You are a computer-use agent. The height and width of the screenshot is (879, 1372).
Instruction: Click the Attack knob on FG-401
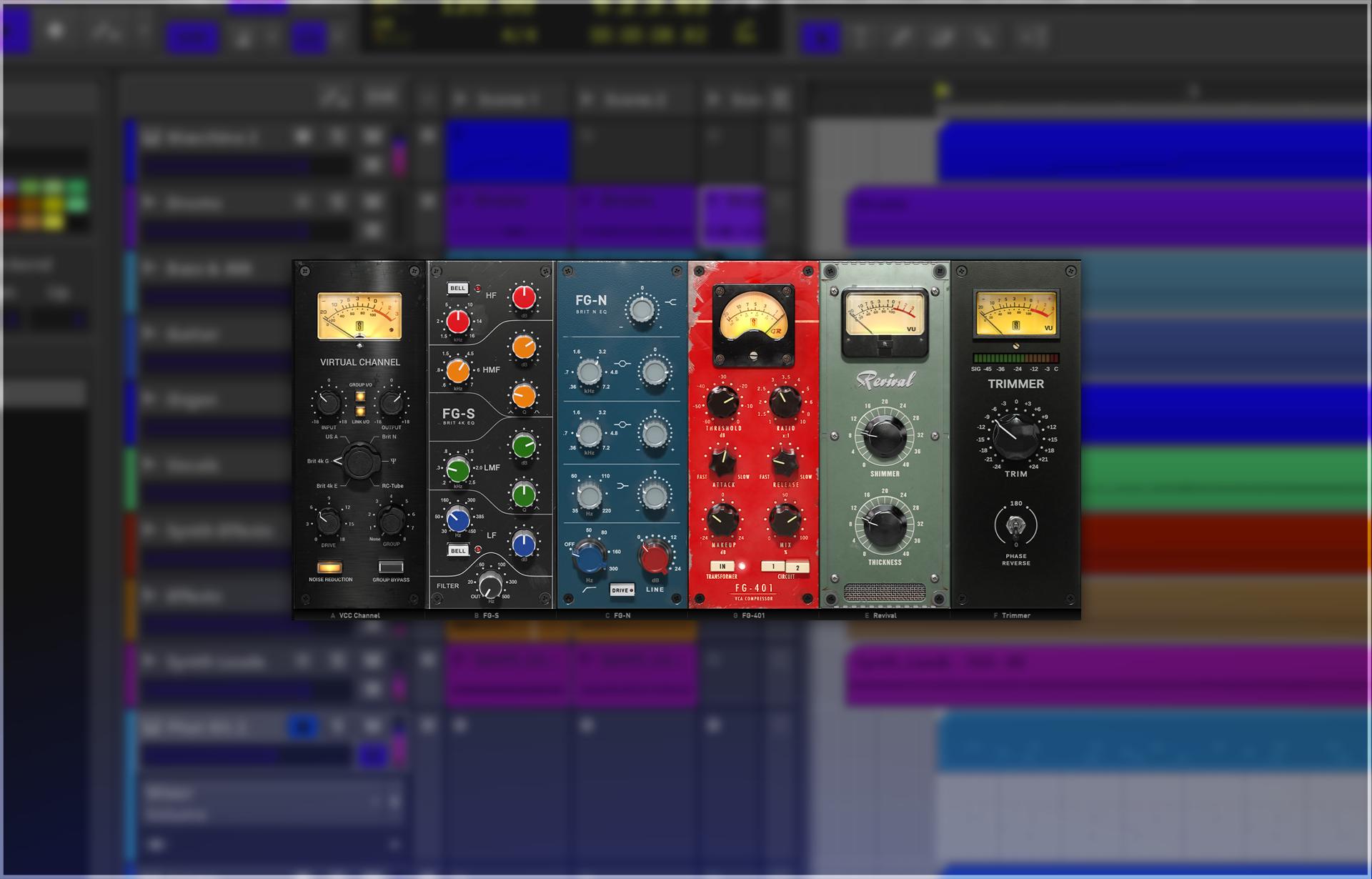click(x=723, y=462)
